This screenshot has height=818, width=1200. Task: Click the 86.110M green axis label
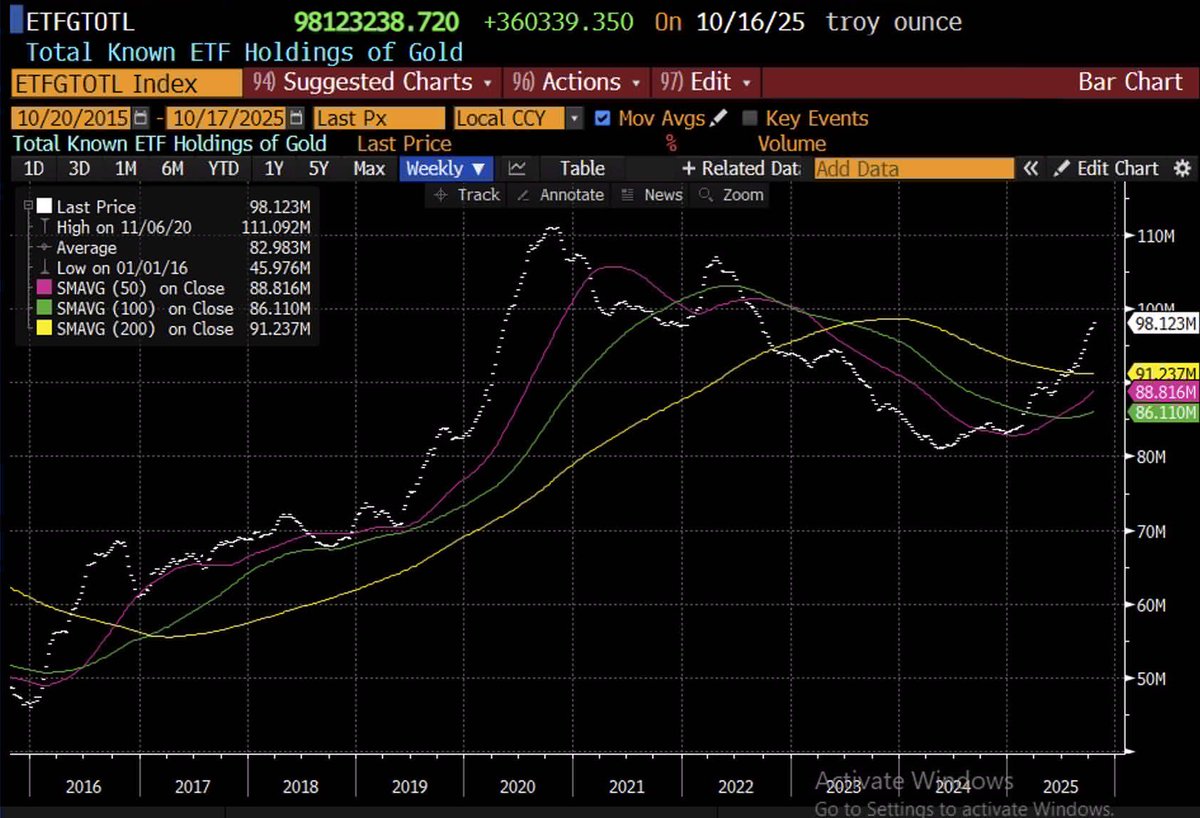click(x=1164, y=412)
